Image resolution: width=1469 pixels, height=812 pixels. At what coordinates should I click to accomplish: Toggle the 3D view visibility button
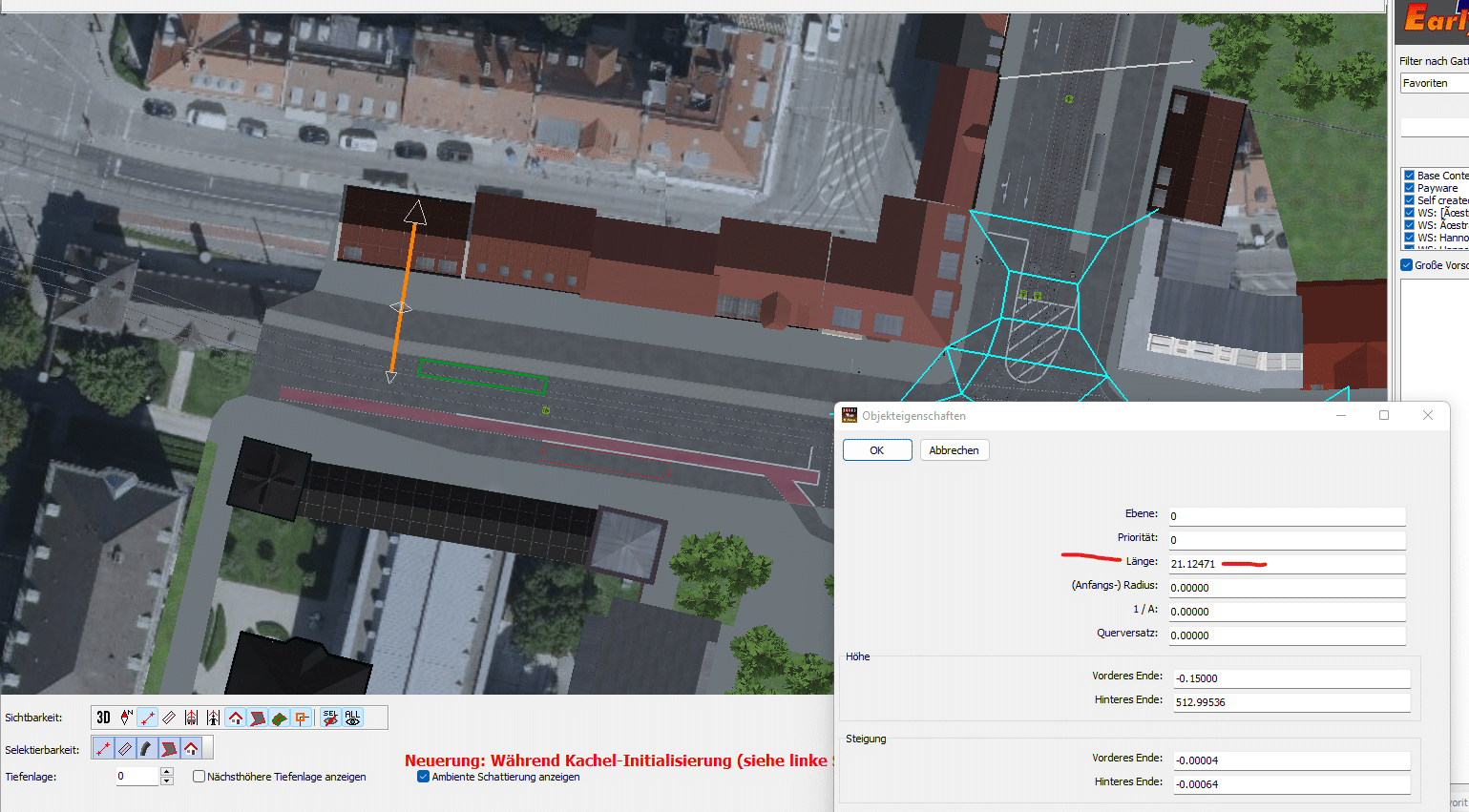(x=104, y=718)
